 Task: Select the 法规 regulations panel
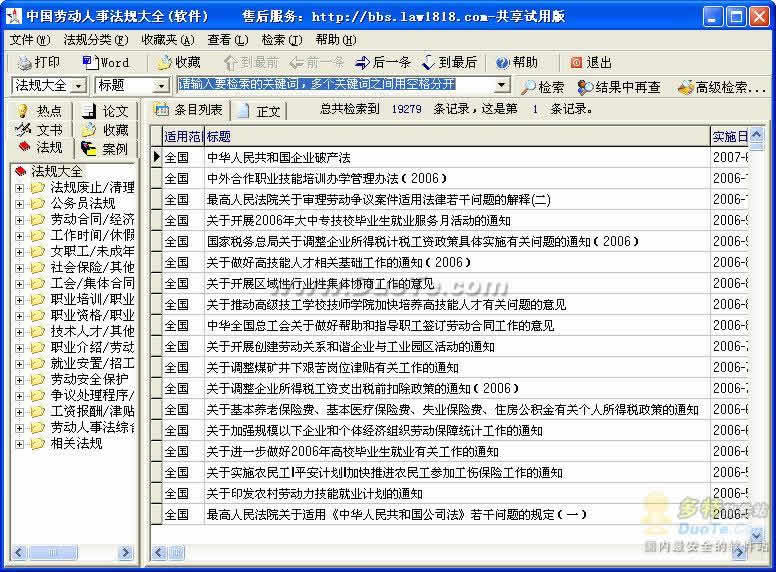tap(40, 147)
